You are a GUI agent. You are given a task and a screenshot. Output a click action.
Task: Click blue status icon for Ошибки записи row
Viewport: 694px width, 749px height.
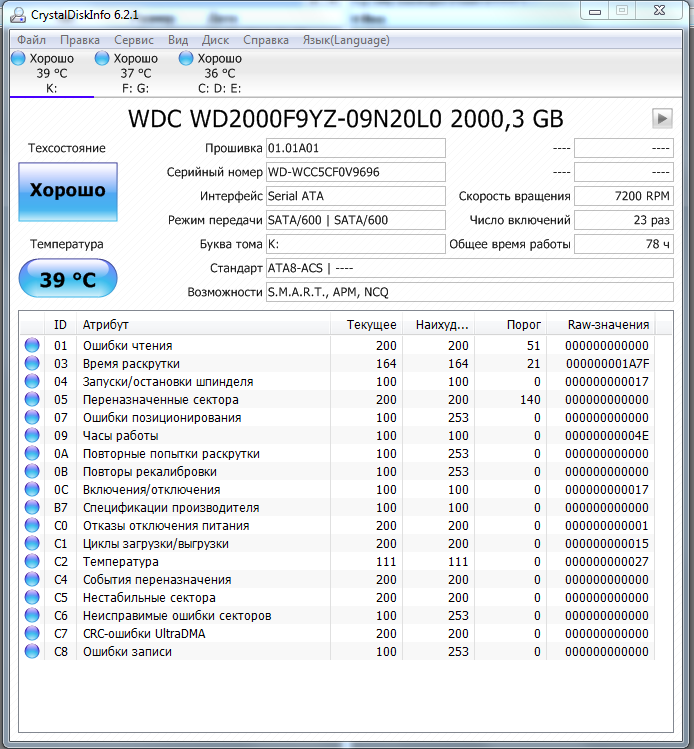32,652
